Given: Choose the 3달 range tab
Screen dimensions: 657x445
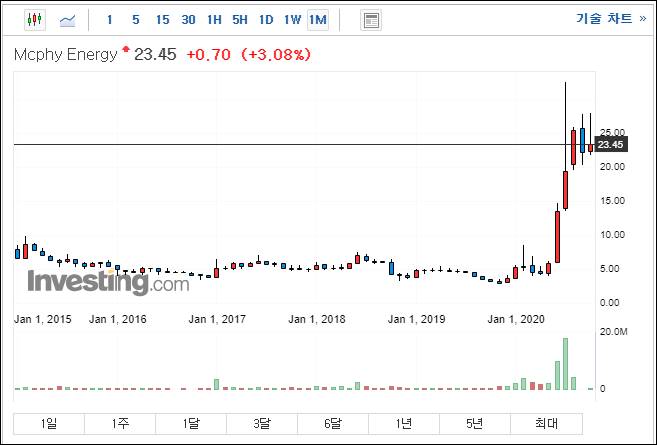Looking at the screenshot, I should click(x=262, y=424).
